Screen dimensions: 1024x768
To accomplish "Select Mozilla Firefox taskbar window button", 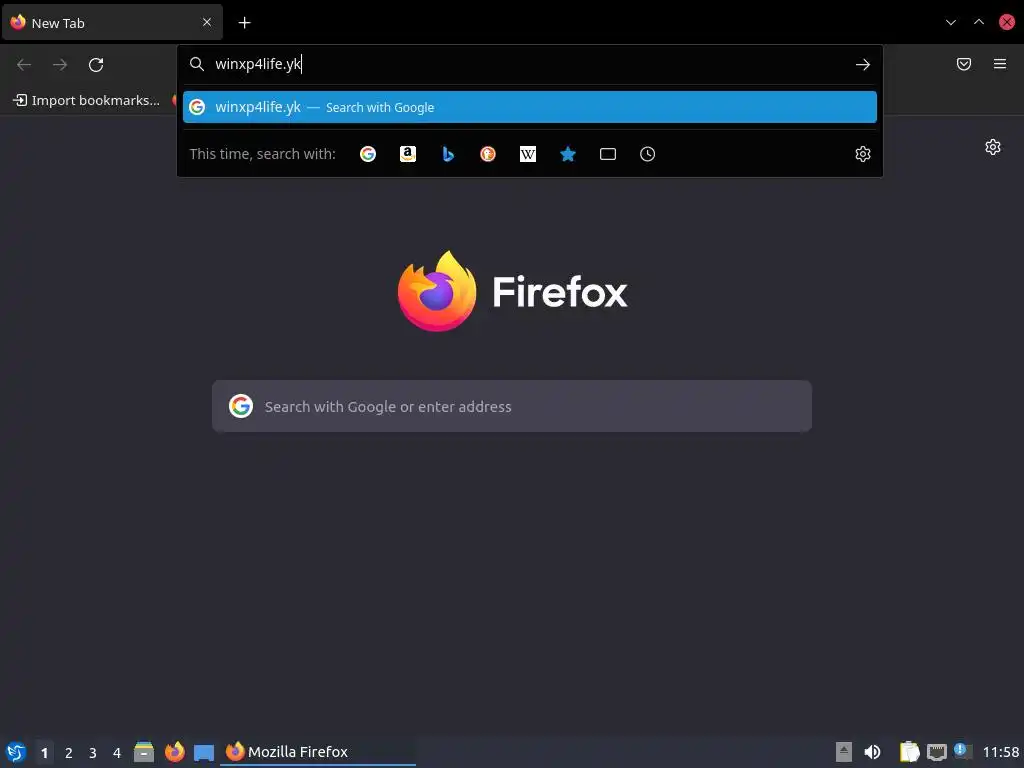I will tap(318, 752).
